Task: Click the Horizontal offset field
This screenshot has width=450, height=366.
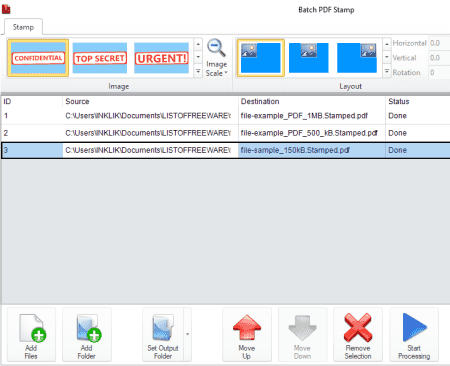Action: (x=439, y=43)
